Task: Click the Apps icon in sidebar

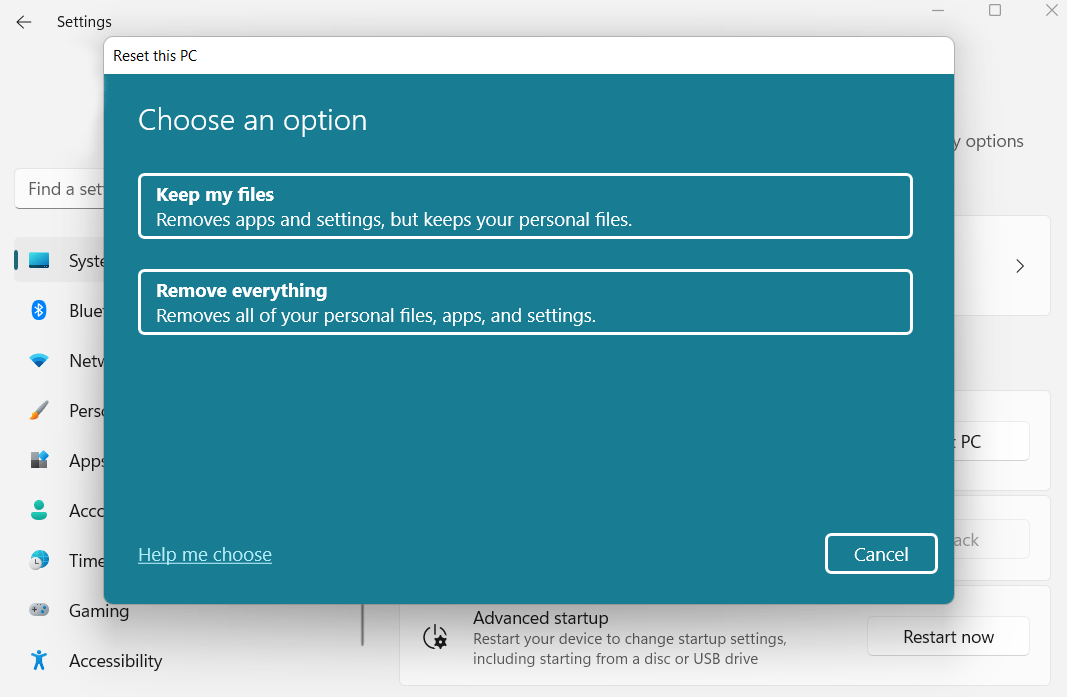Action: 39,460
